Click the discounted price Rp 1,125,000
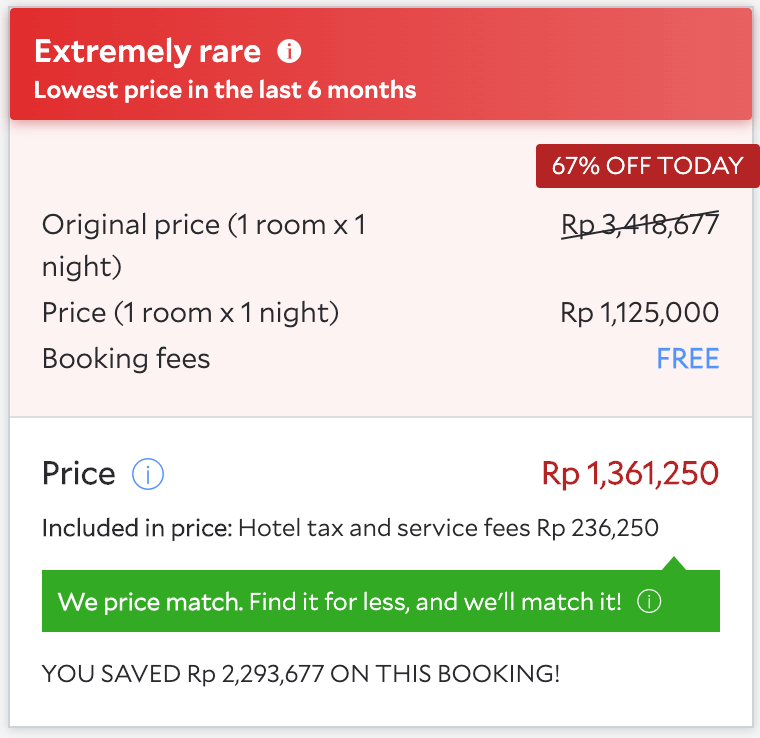Image resolution: width=760 pixels, height=738 pixels. point(640,313)
